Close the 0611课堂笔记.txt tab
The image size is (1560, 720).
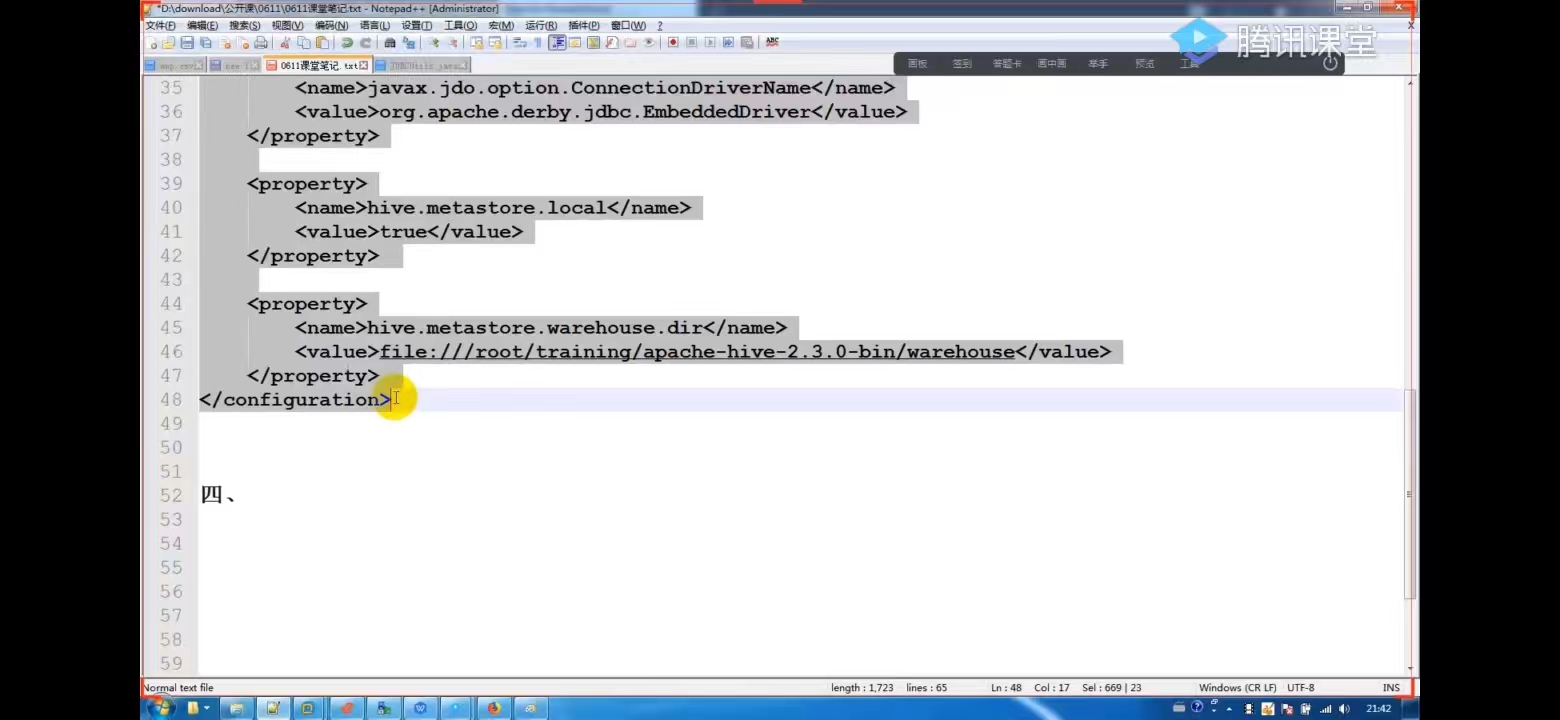364,66
